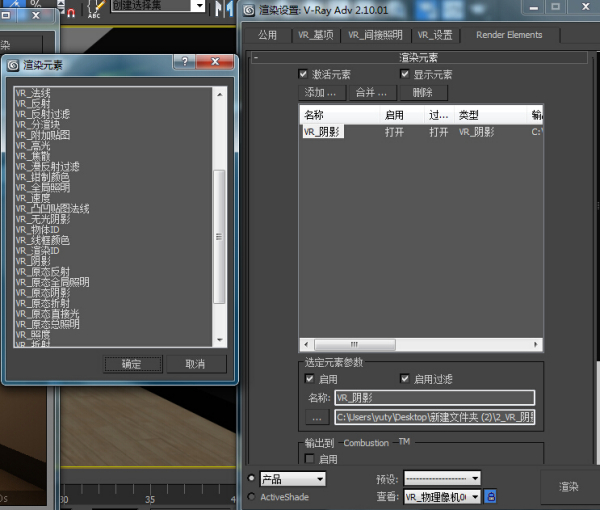
Task: Select VR_高光 list entry
Action: coord(33,146)
